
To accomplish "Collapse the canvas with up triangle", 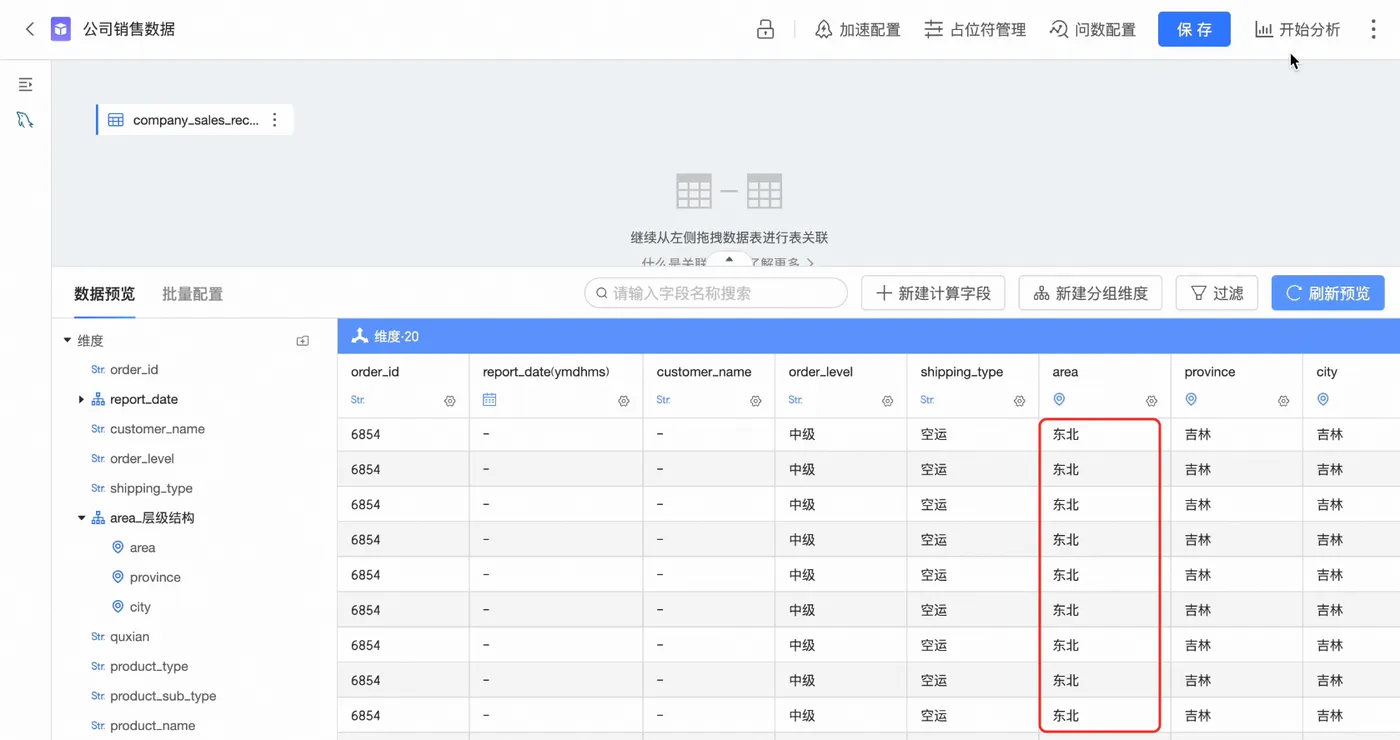I will pos(729,260).
